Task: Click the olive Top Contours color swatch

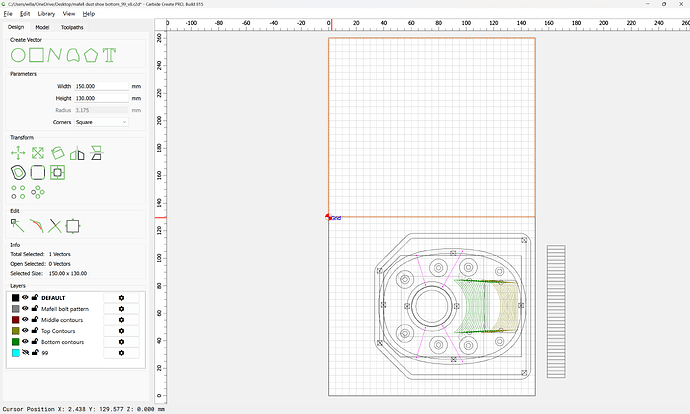Action: pyautogui.click(x=15, y=331)
